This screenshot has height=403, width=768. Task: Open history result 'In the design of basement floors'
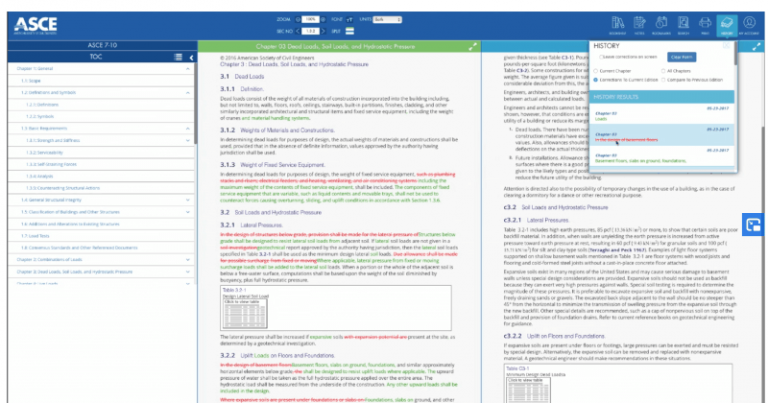pos(661,134)
